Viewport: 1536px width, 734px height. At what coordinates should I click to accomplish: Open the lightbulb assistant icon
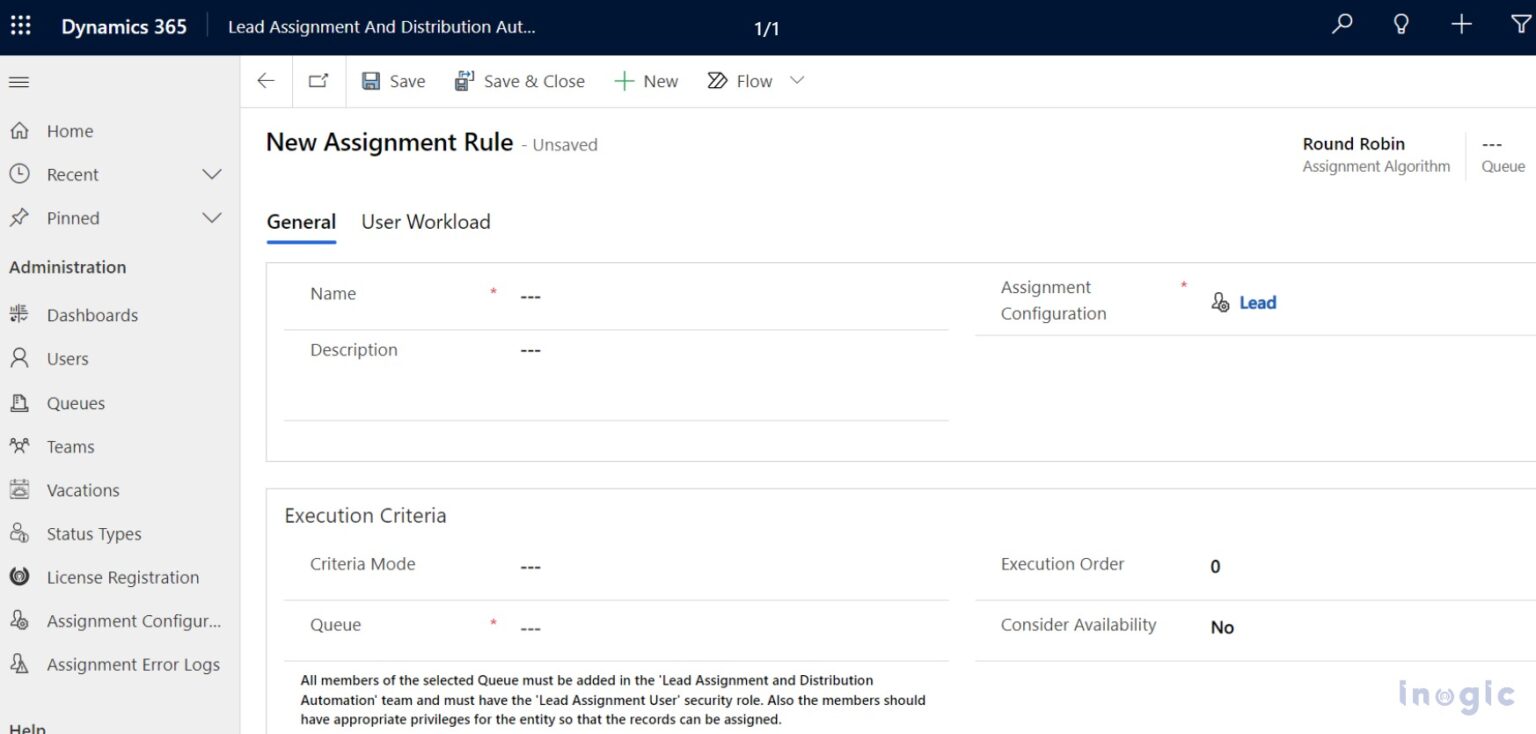pyautogui.click(x=1401, y=25)
